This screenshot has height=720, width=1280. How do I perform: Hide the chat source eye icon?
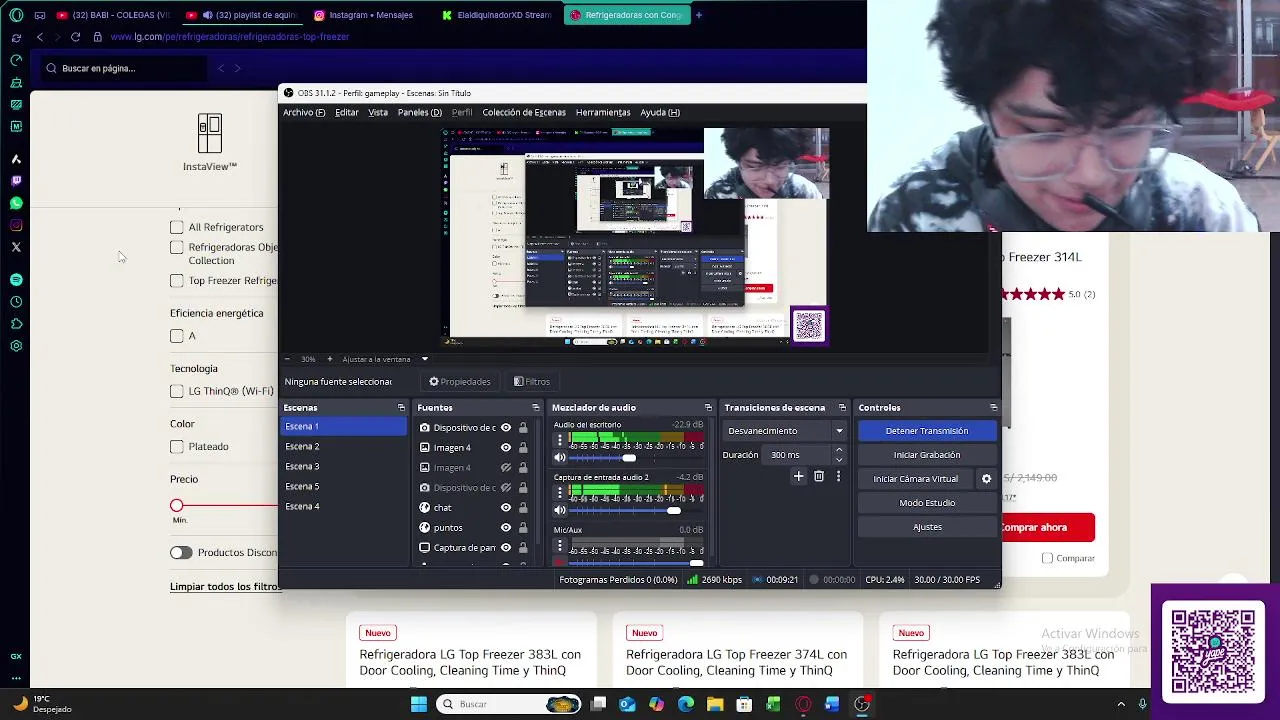[x=506, y=507]
